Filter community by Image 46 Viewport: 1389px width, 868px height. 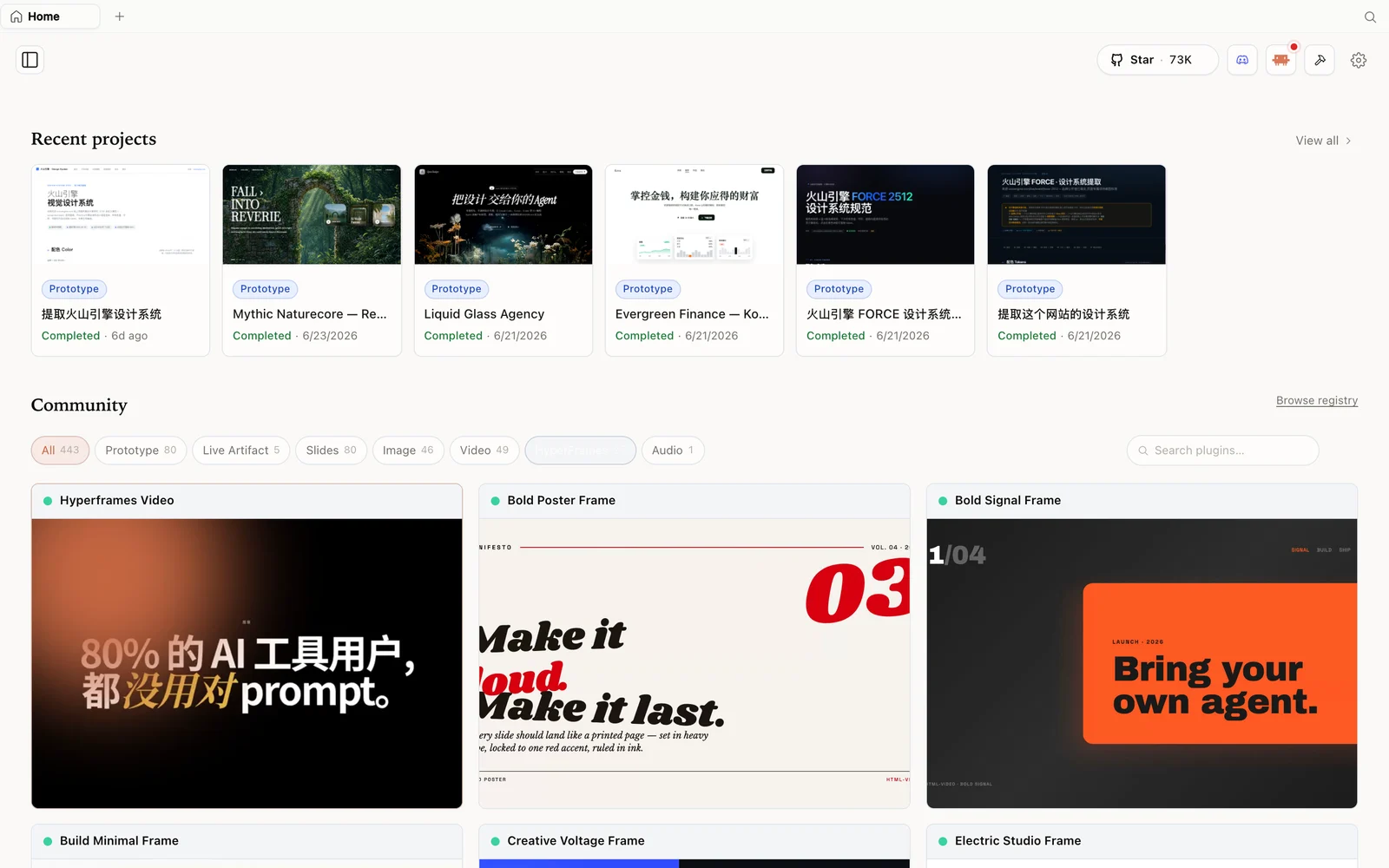point(408,450)
